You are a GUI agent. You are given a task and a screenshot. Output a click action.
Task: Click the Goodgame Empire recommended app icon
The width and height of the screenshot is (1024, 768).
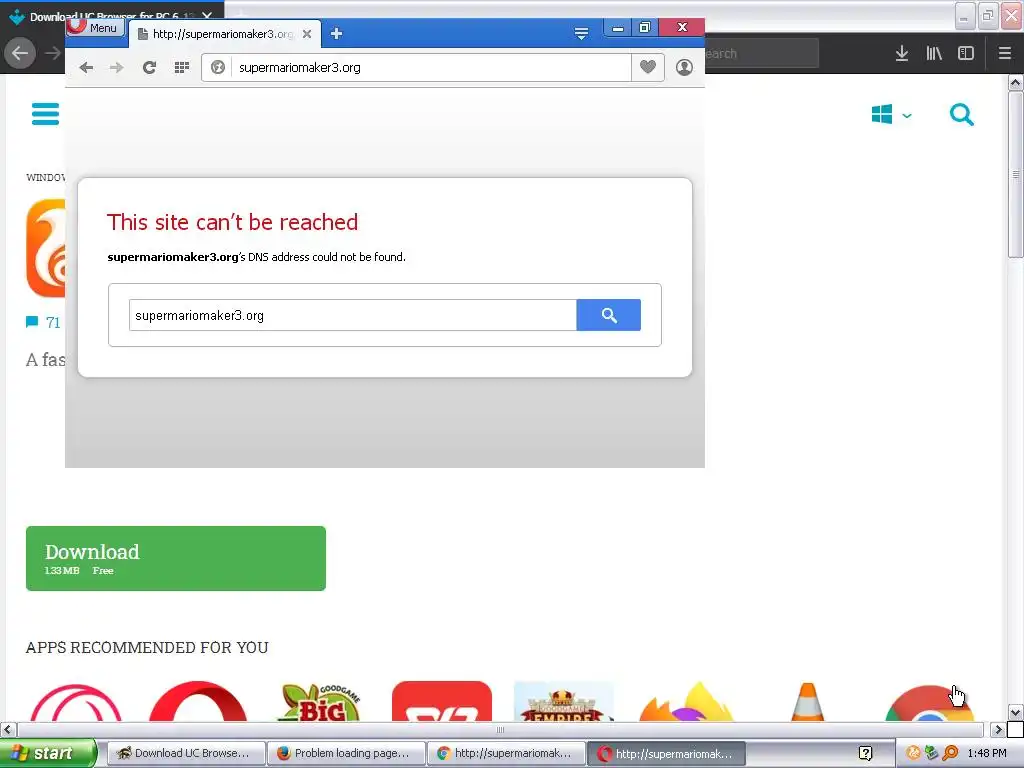[x=564, y=701]
